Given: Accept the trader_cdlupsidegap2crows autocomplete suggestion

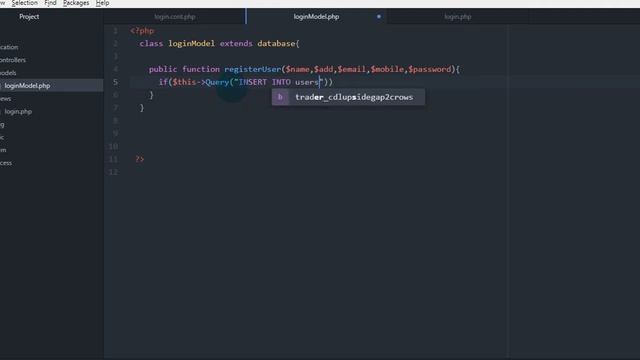Looking at the screenshot, I should (x=348, y=97).
